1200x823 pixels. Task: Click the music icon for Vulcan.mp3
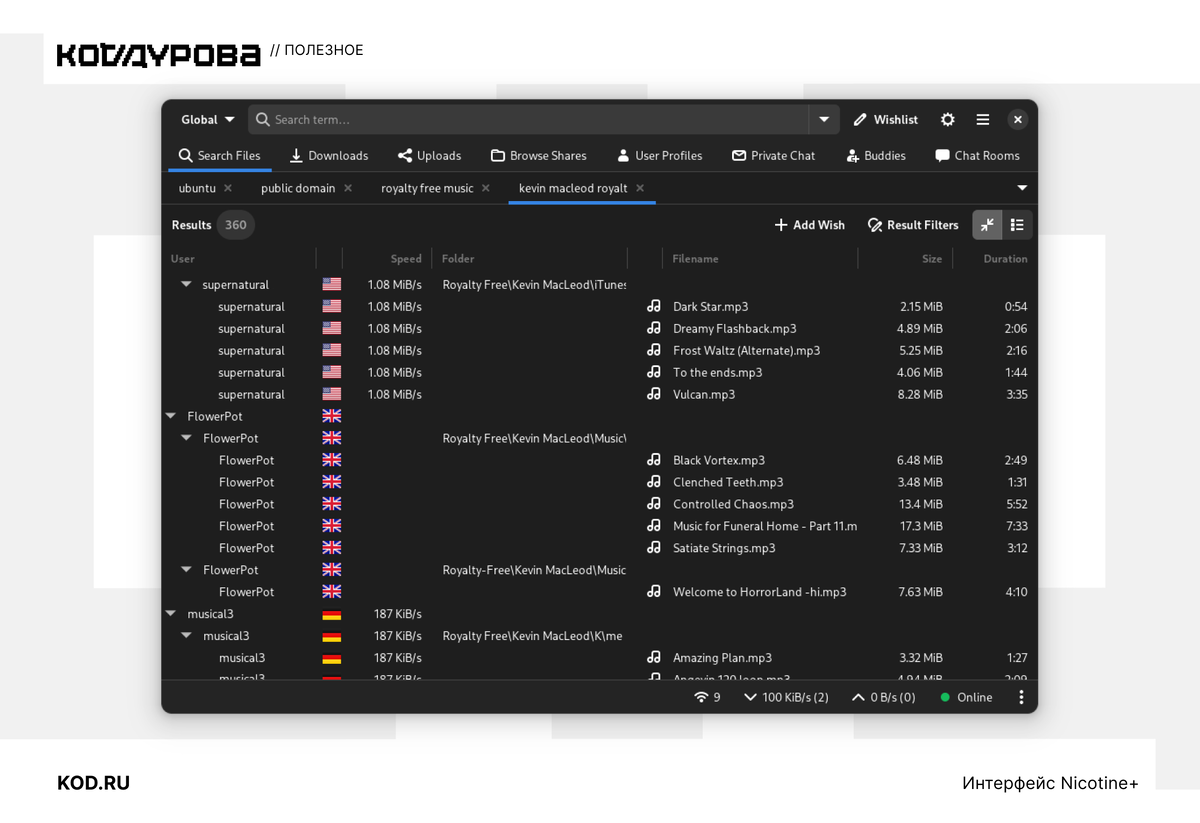tap(654, 395)
